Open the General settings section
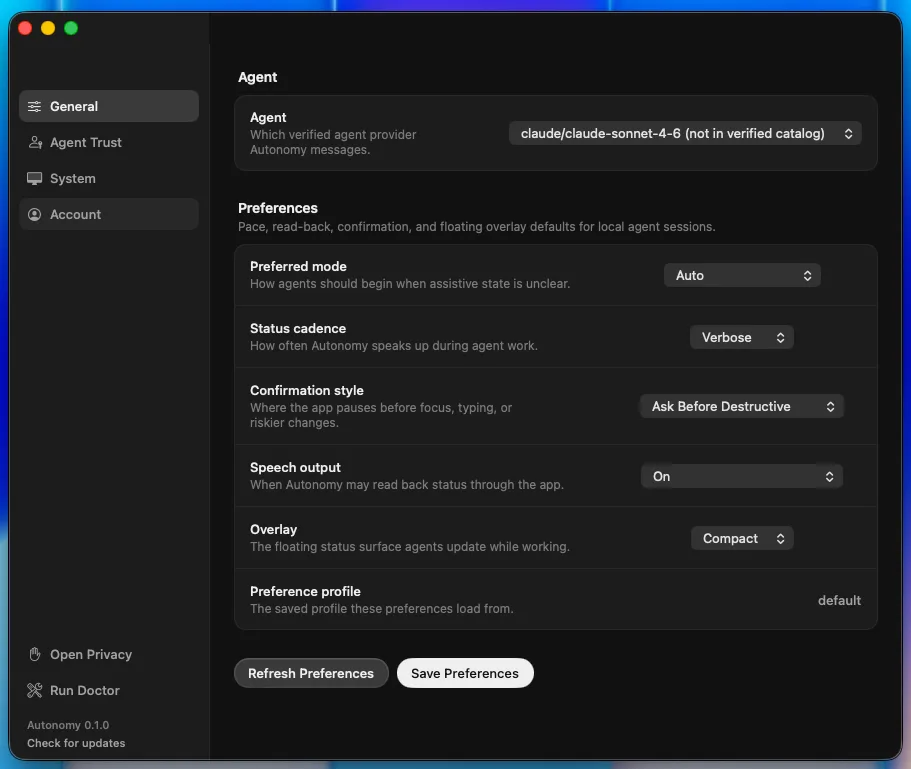911x769 pixels. (x=109, y=106)
